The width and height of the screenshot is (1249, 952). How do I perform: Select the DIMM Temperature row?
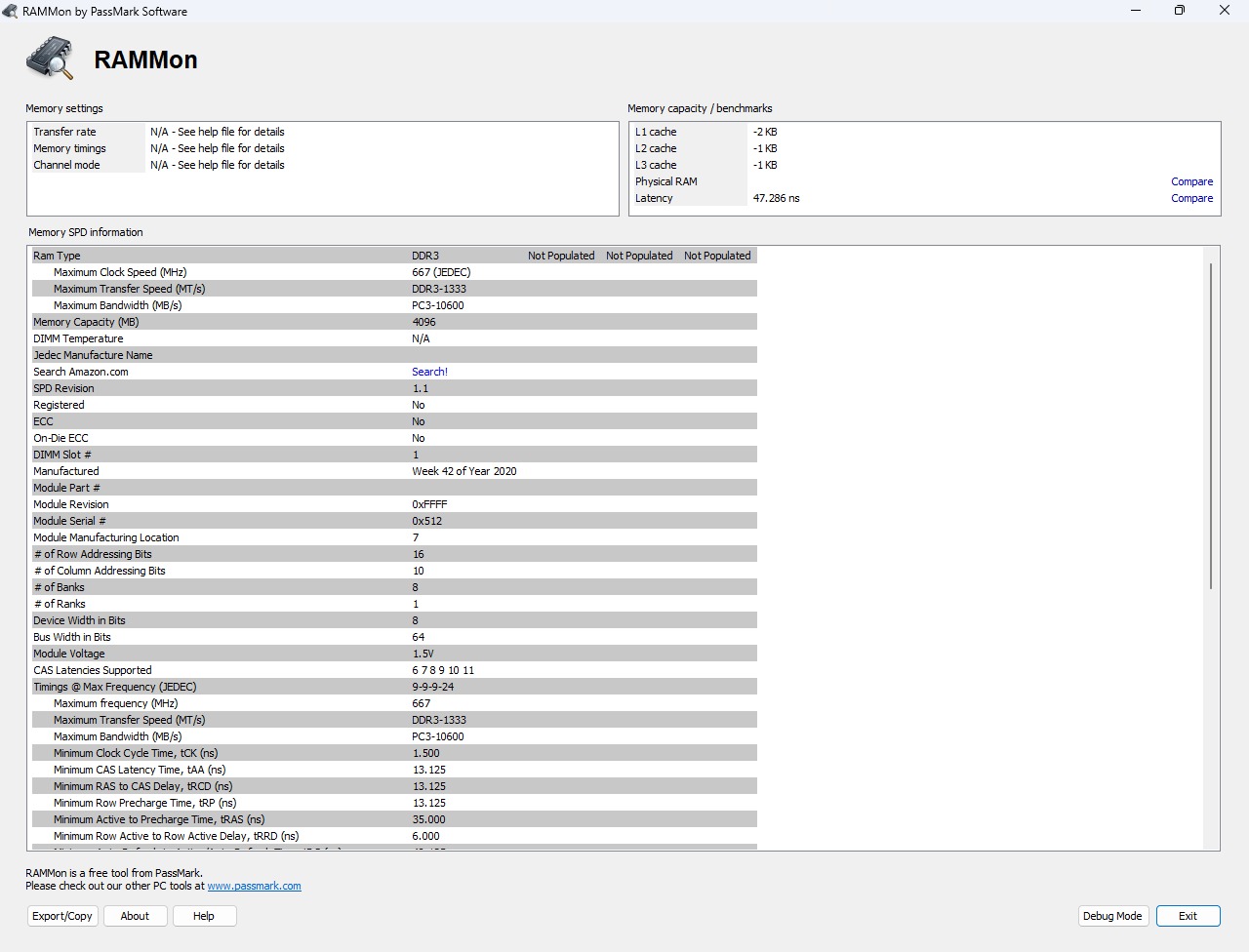(x=394, y=338)
